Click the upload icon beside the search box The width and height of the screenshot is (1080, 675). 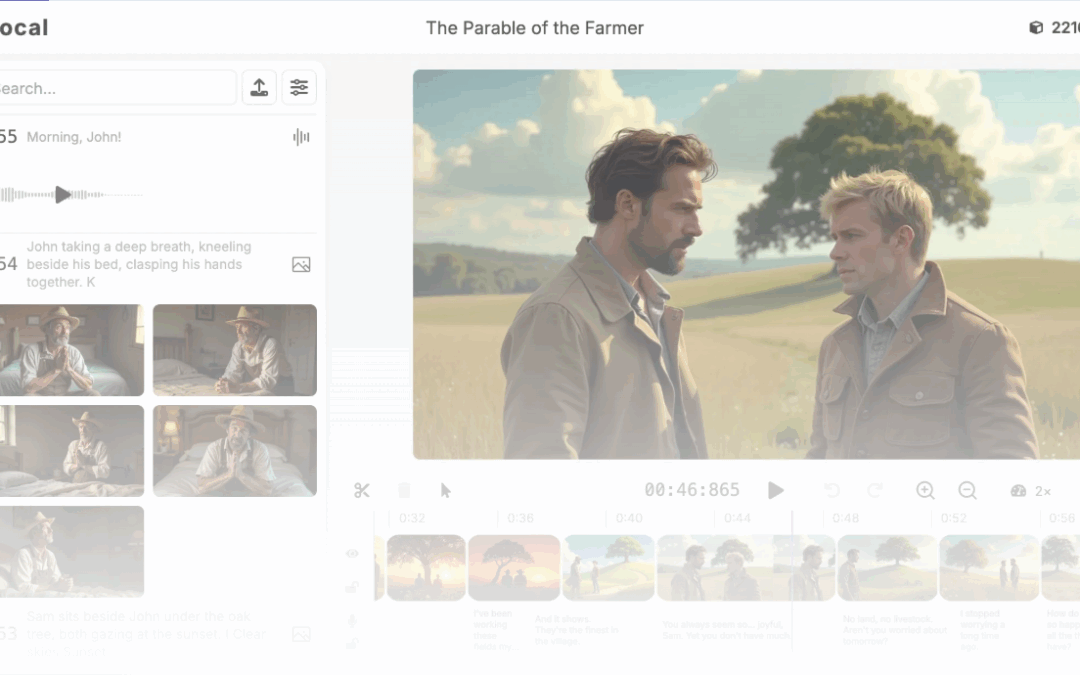[259, 87]
